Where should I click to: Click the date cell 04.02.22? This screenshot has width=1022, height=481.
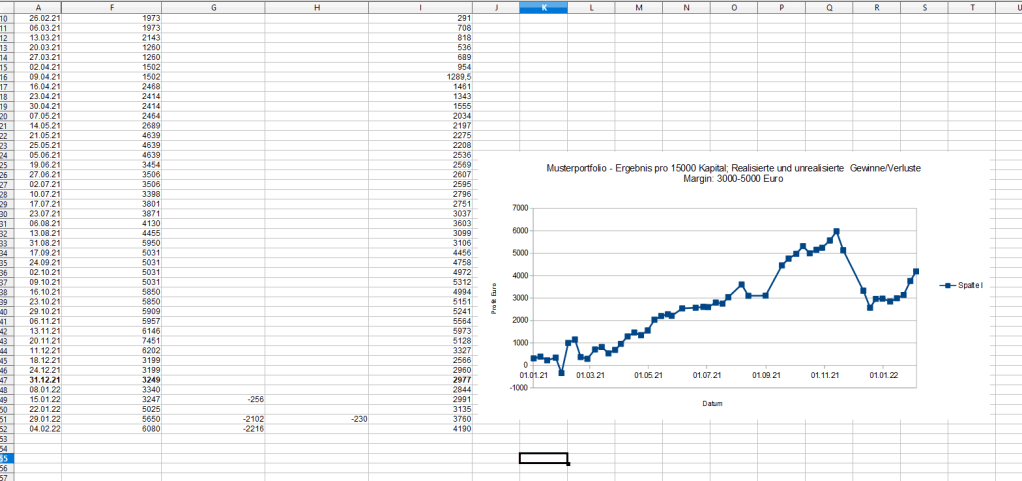click(47, 429)
